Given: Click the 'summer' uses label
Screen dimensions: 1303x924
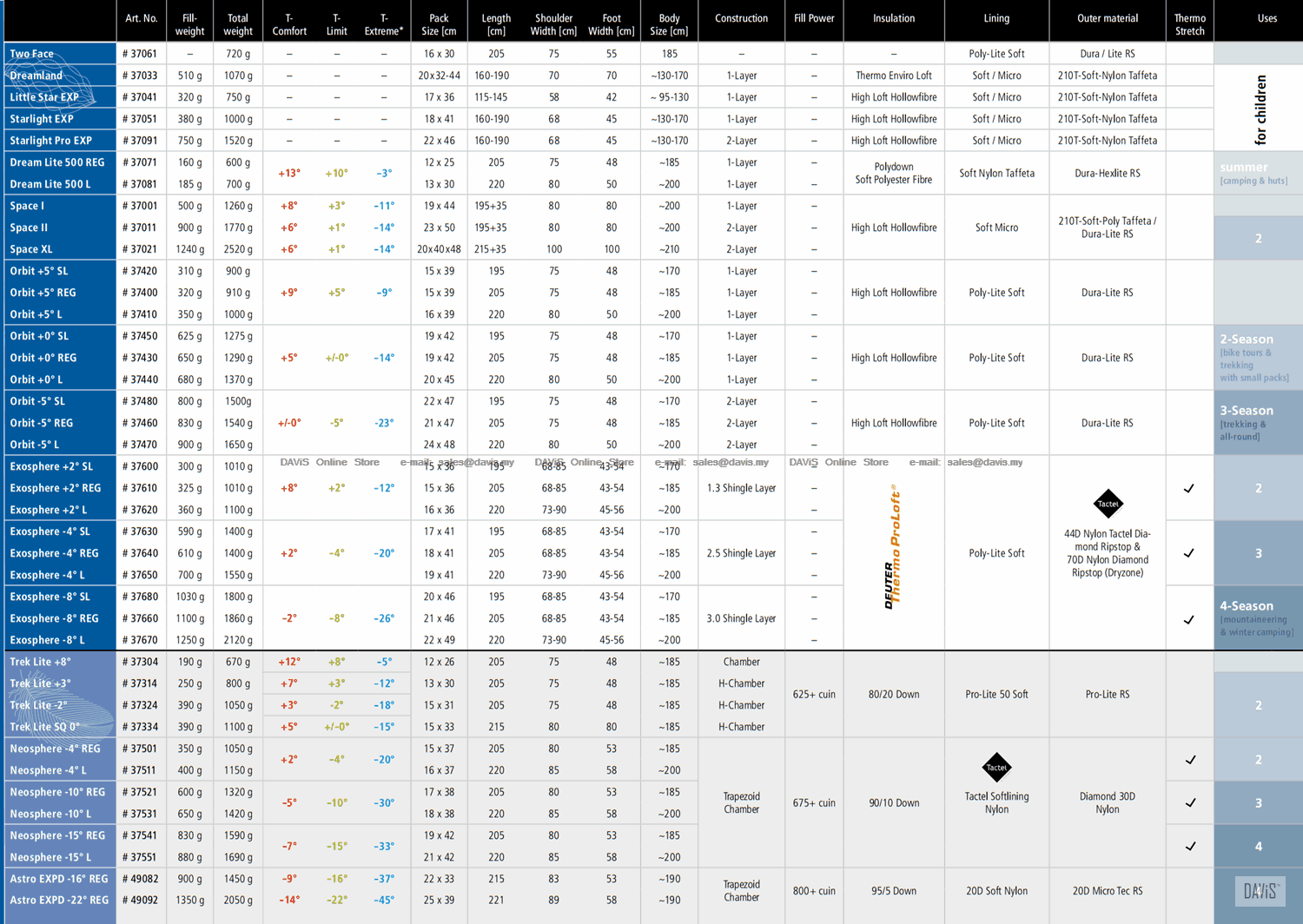Looking at the screenshot, I should 1243,167.
